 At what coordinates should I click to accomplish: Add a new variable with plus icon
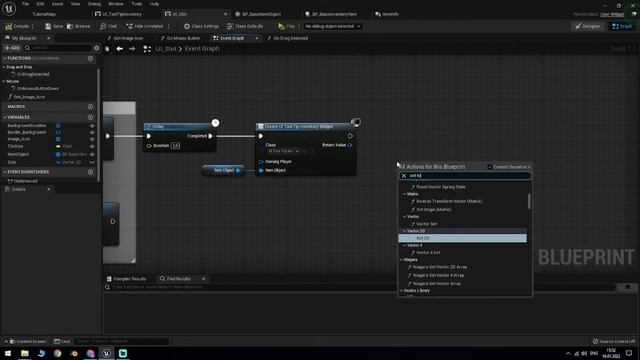pos(91,117)
